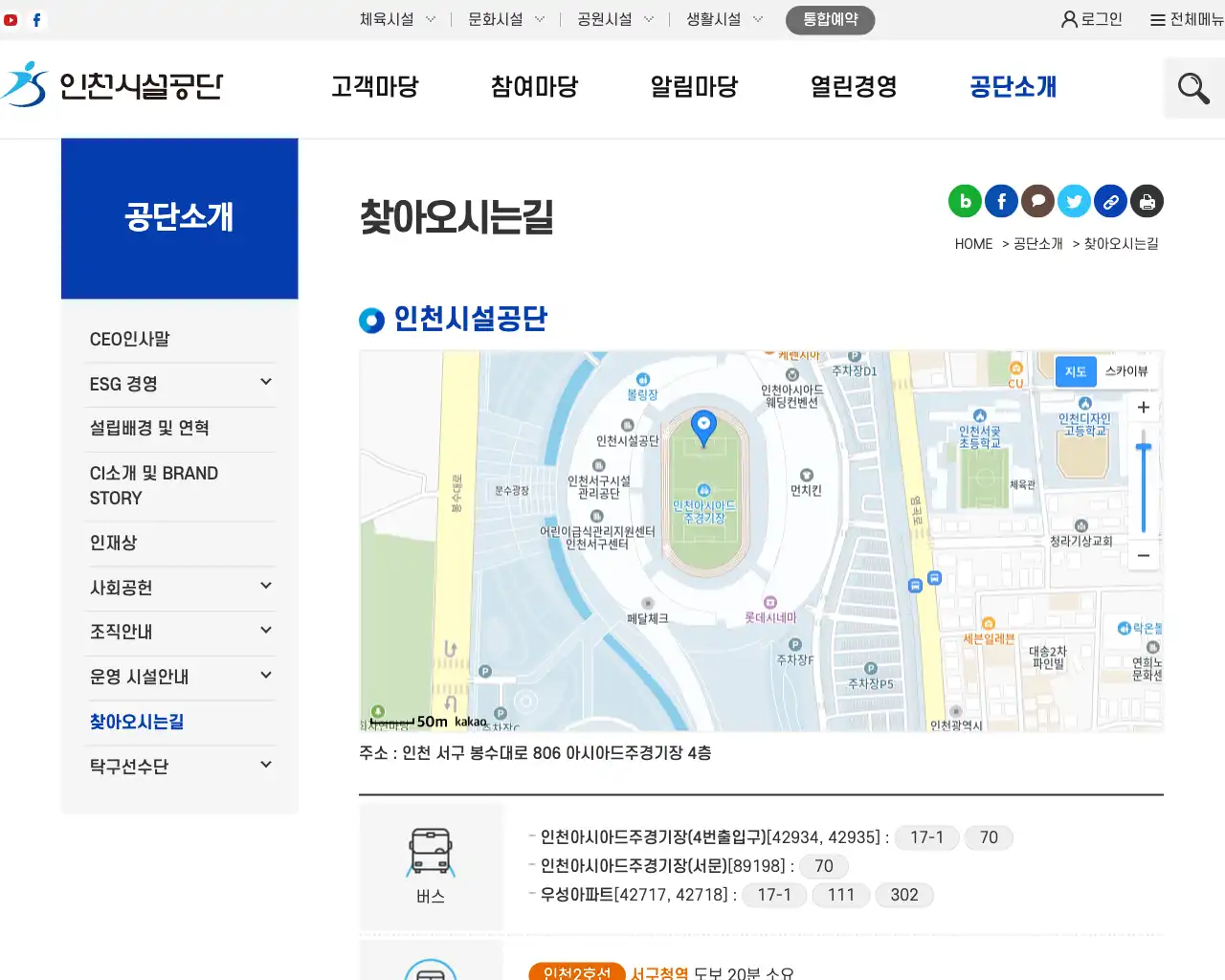
Task: Open the 체육시설 dropdown
Action: [396, 18]
